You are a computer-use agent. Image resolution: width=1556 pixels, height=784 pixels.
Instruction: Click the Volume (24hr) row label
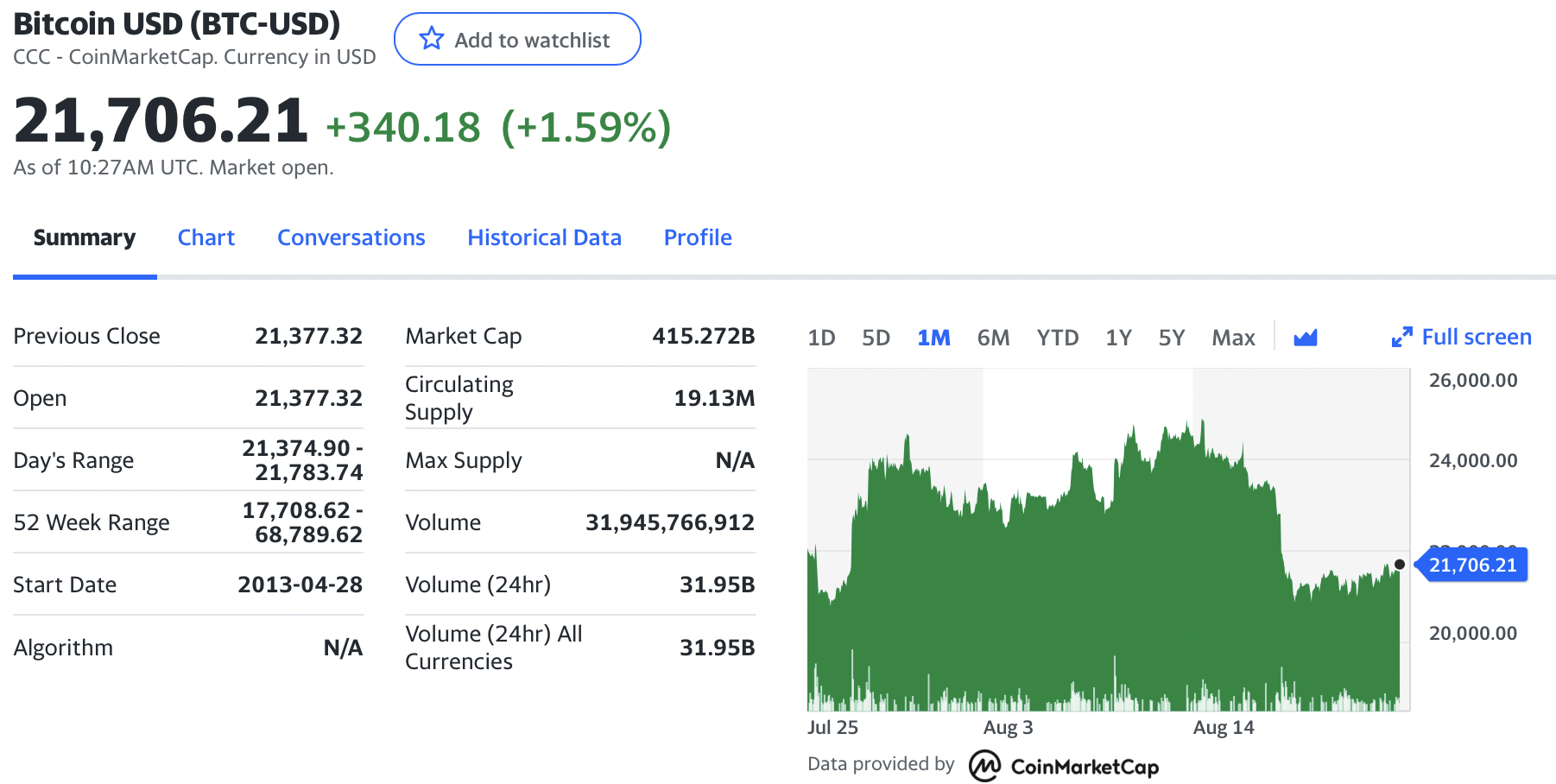pyautogui.click(x=478, y=585)
